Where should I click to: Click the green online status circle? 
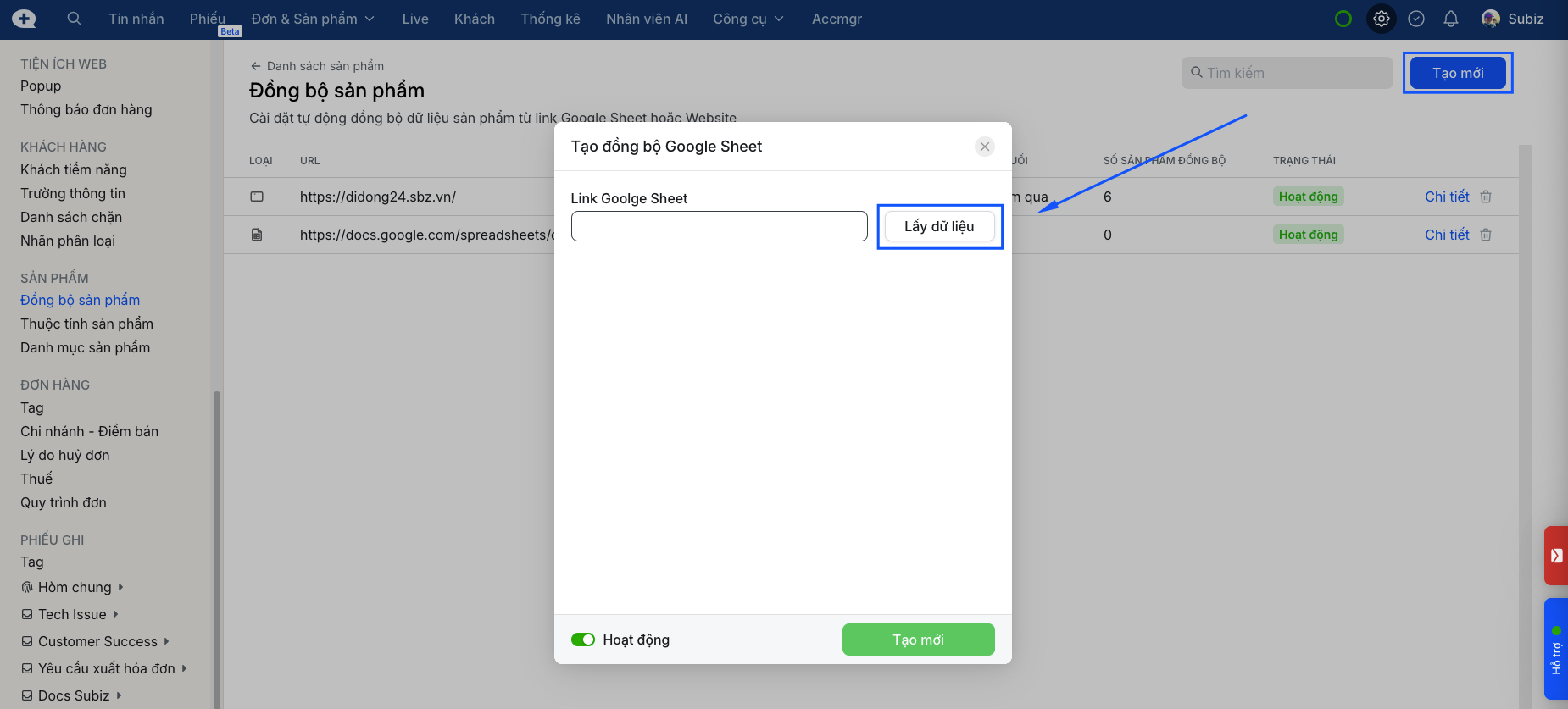tap(1343, 19)
